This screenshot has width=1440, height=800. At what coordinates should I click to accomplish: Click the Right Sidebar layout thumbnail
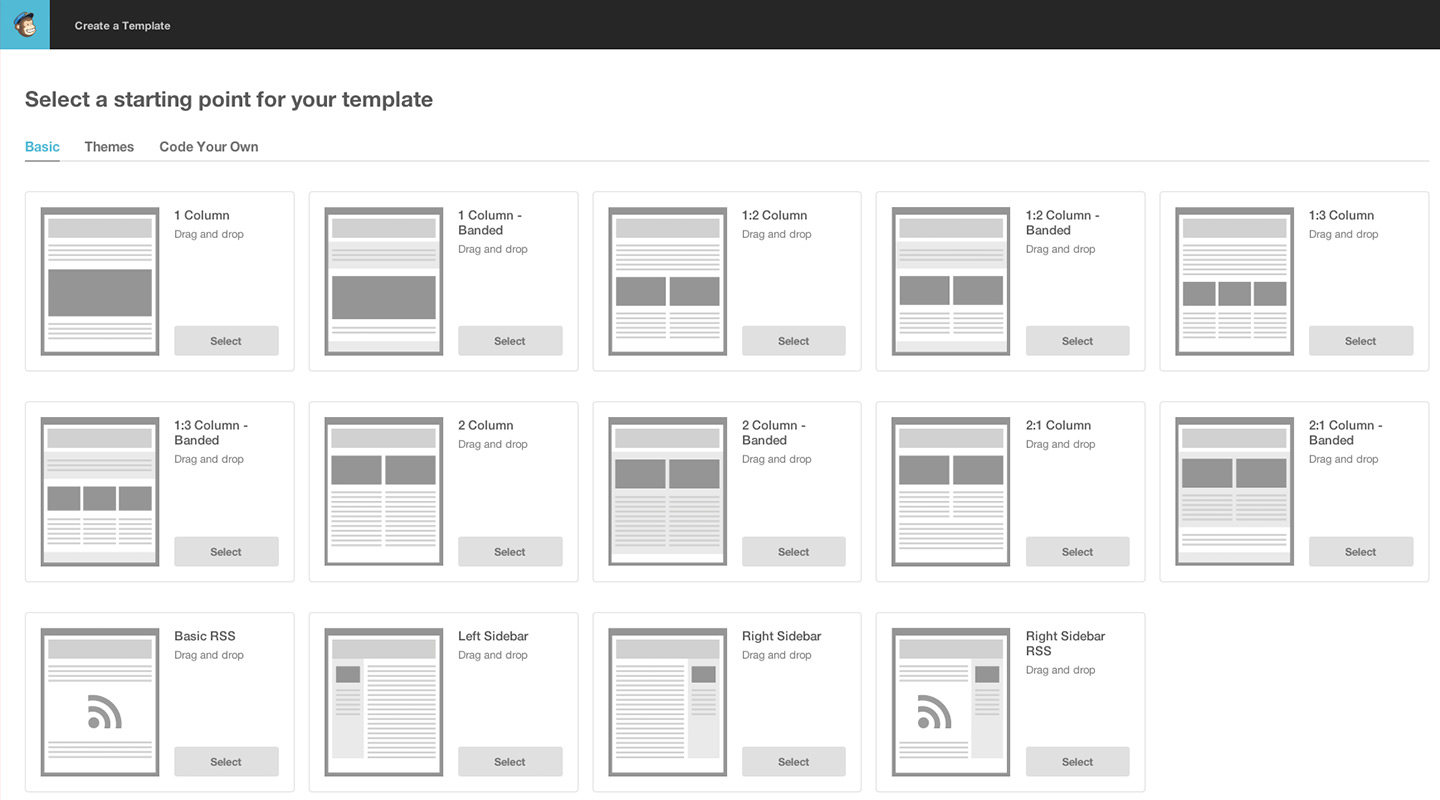click(667, 702)
